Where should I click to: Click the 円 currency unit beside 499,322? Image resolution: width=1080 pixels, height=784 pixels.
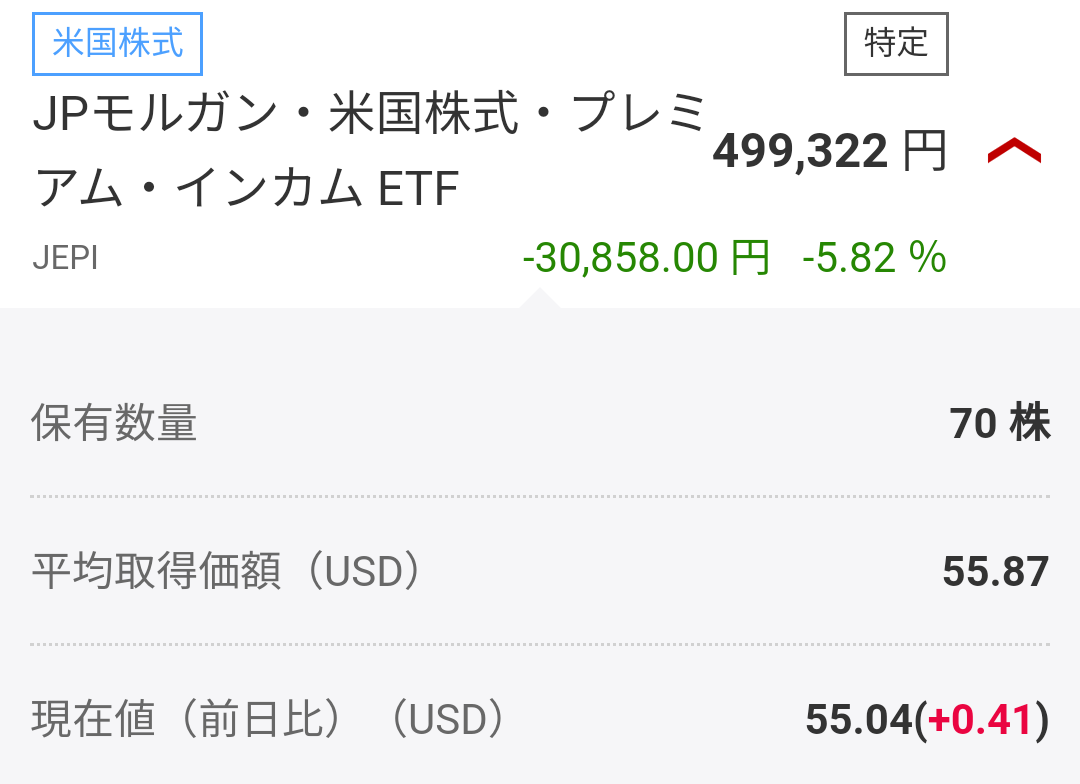coord(924,152)
